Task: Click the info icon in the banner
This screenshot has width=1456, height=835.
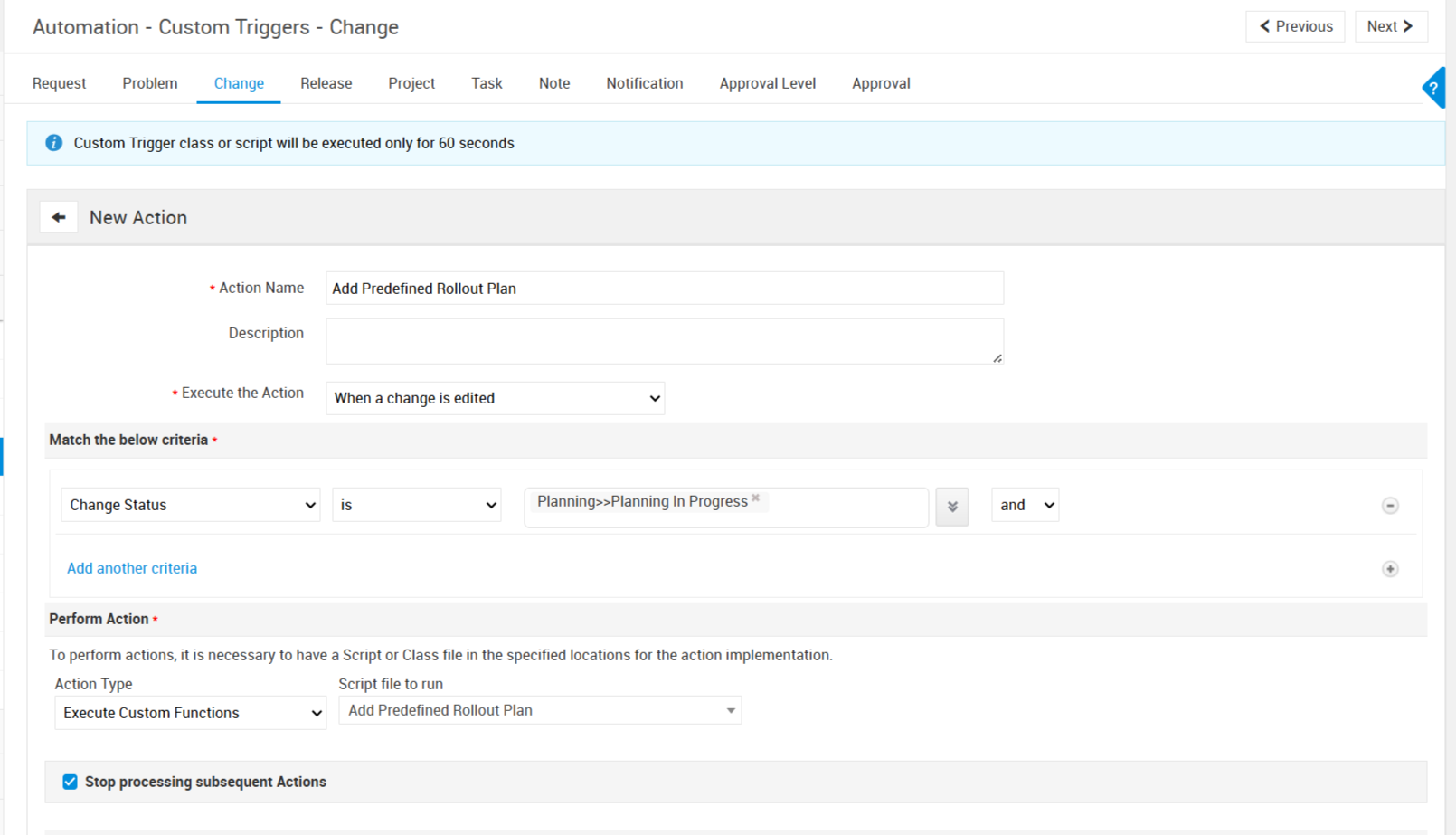Action: coord(54,143)
